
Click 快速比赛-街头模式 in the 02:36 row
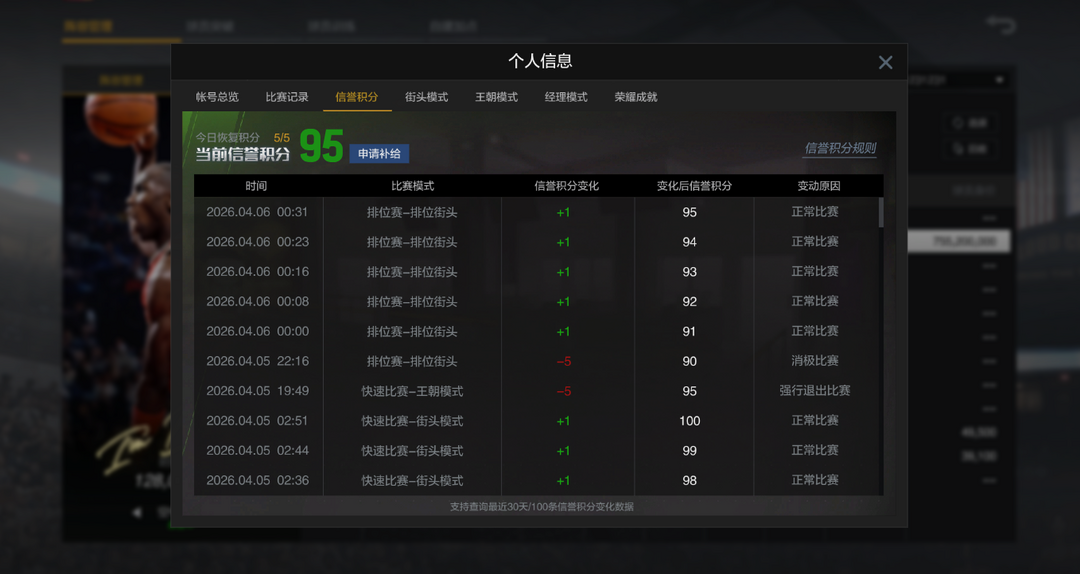click(x=412, y=480)
